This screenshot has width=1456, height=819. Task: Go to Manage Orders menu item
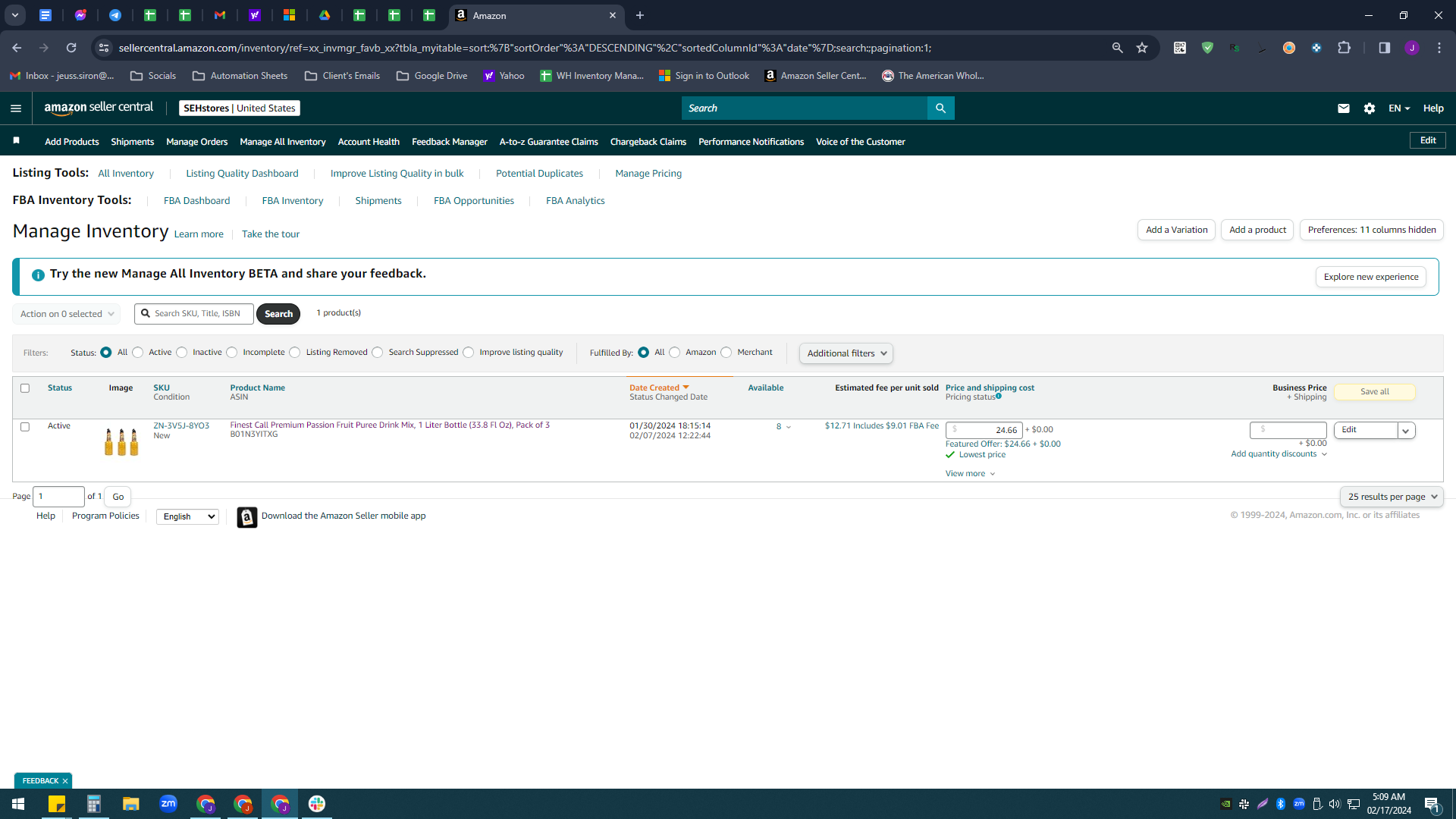(197, 142)
